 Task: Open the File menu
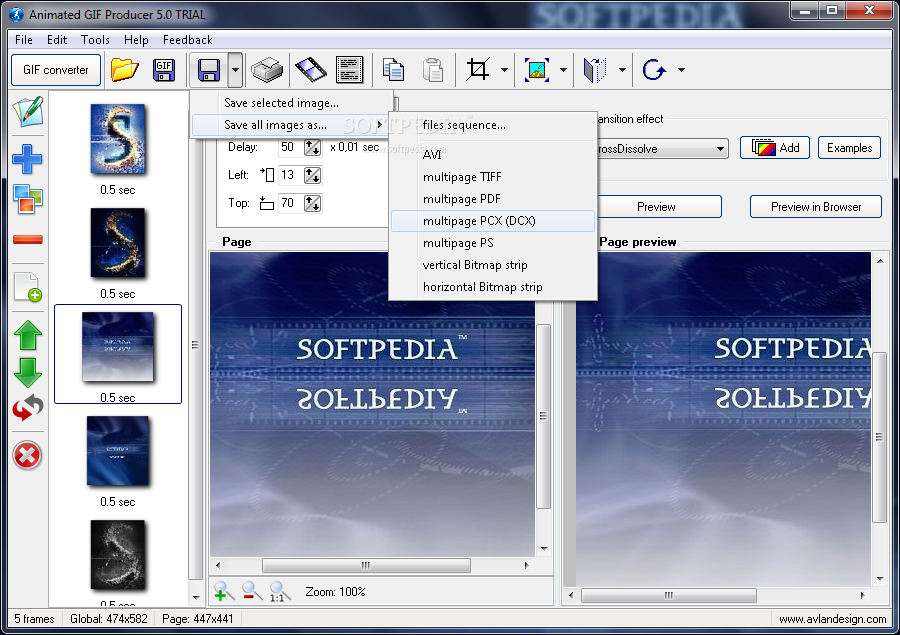[24, 40]
